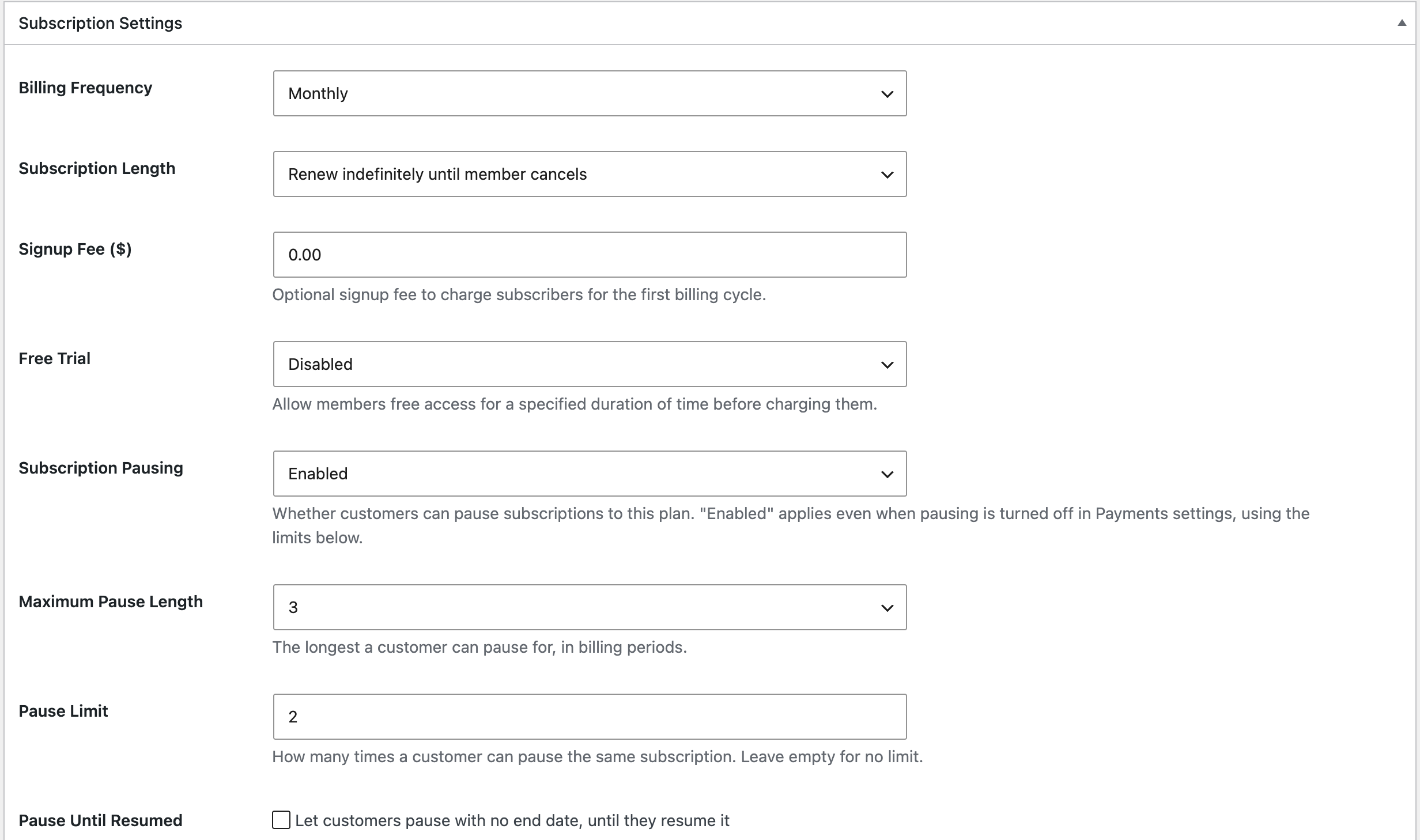Open the Free Trial dropdown

[x=590, y=364]
